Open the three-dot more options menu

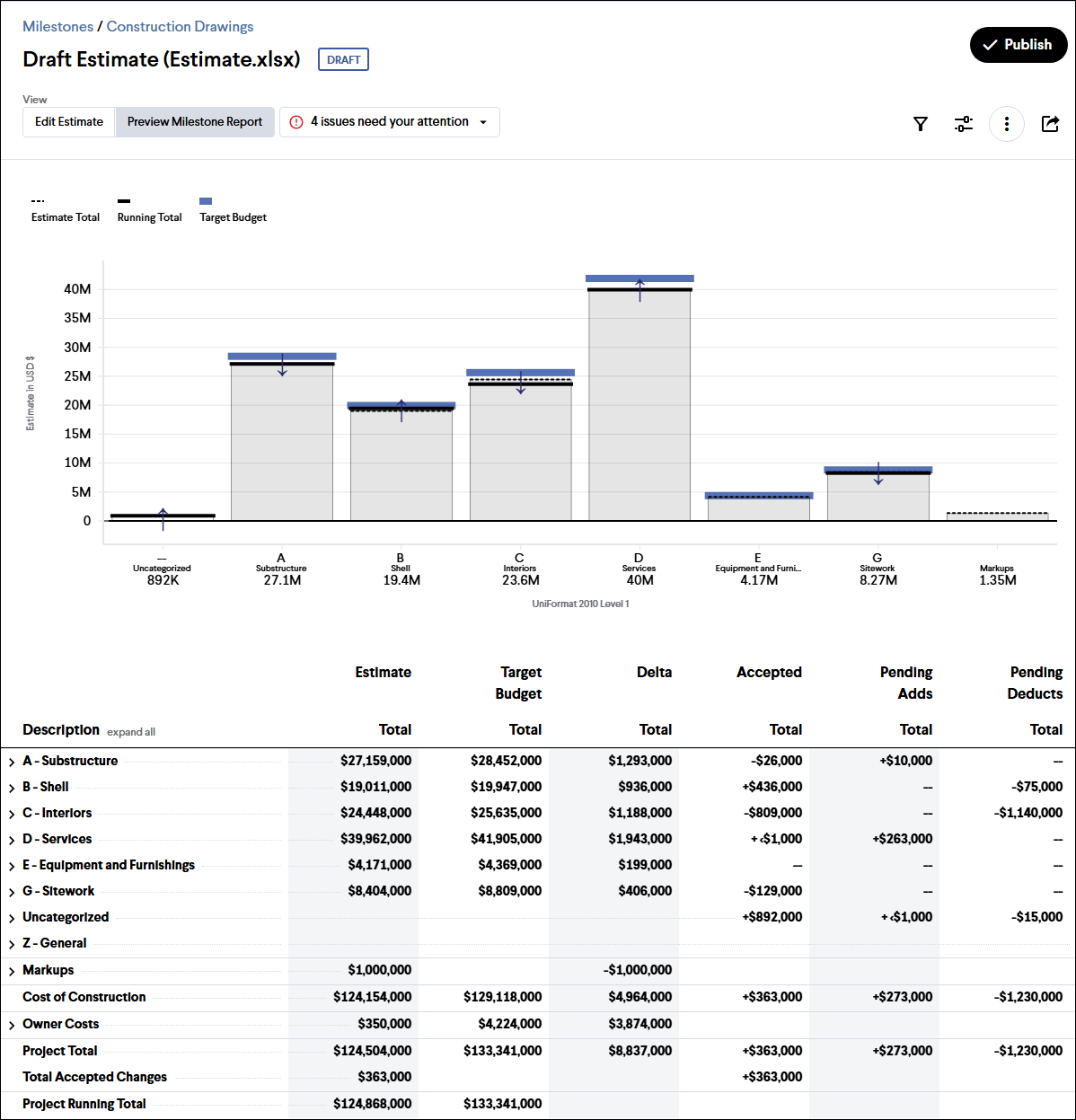tap(1006, 124)
